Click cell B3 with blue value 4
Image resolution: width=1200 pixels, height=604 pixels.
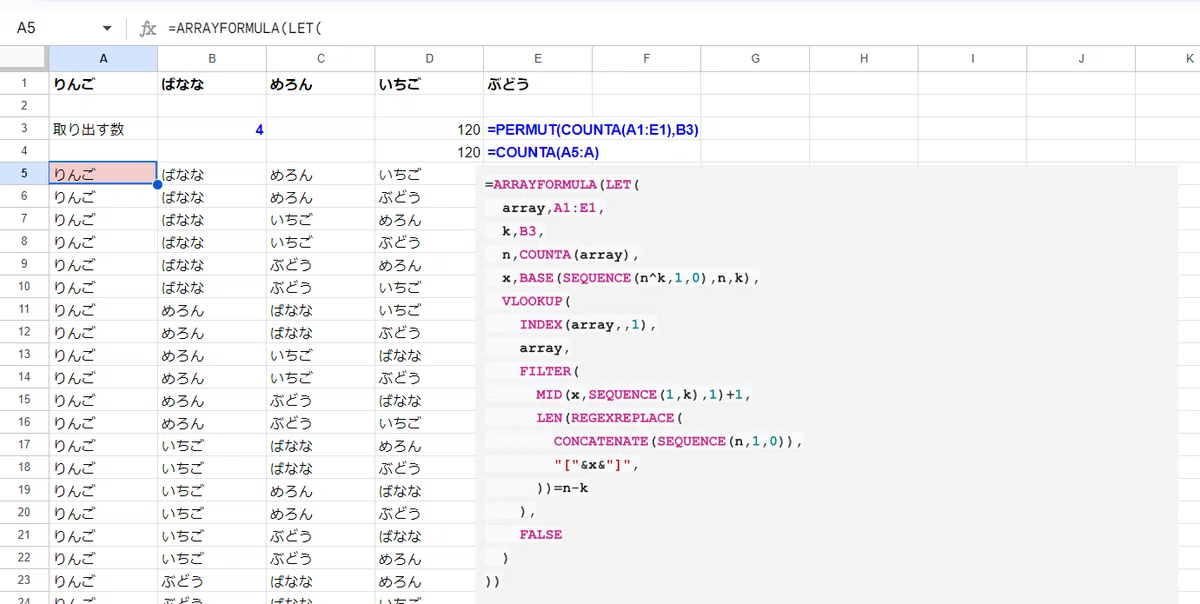coord(212,129)
